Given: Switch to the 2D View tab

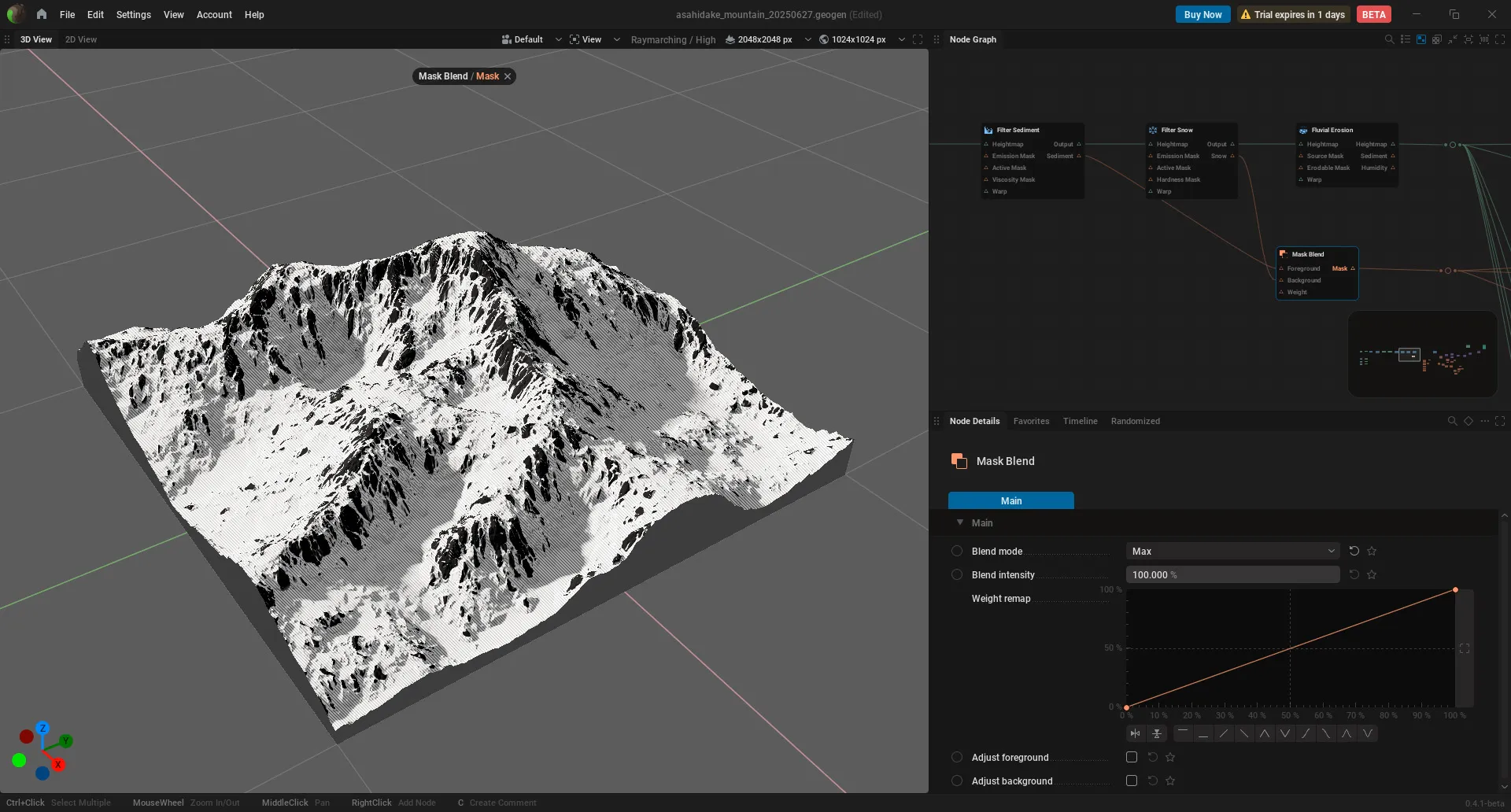Looking at the screenshot, I should 81,39.
